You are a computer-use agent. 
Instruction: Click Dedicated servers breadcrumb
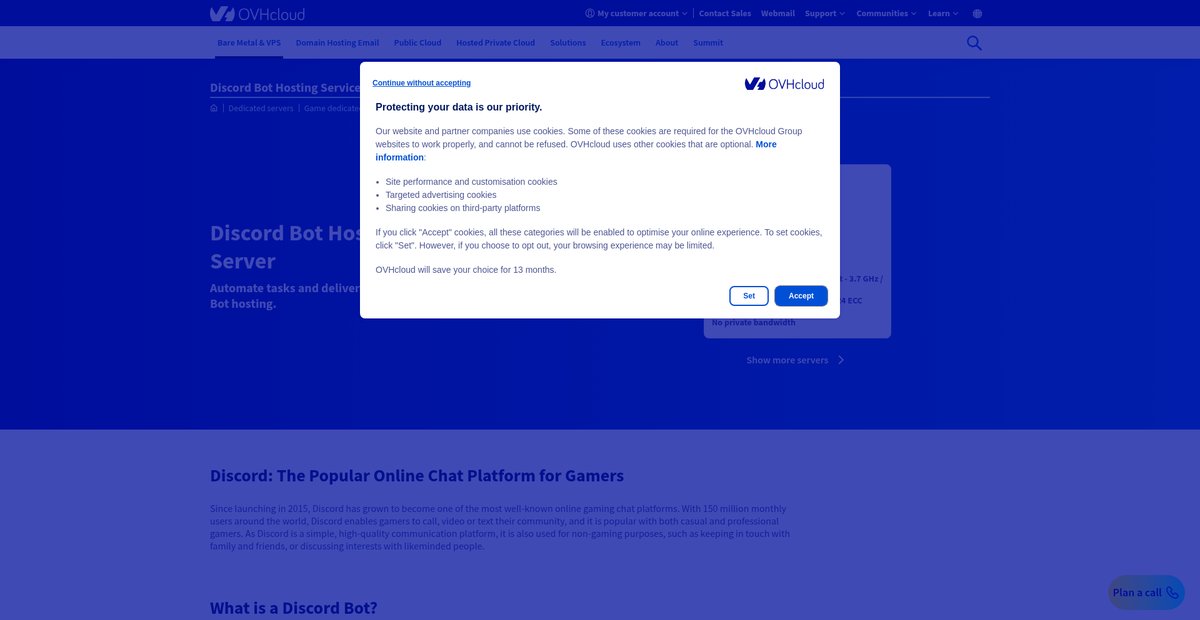(259, 108)
